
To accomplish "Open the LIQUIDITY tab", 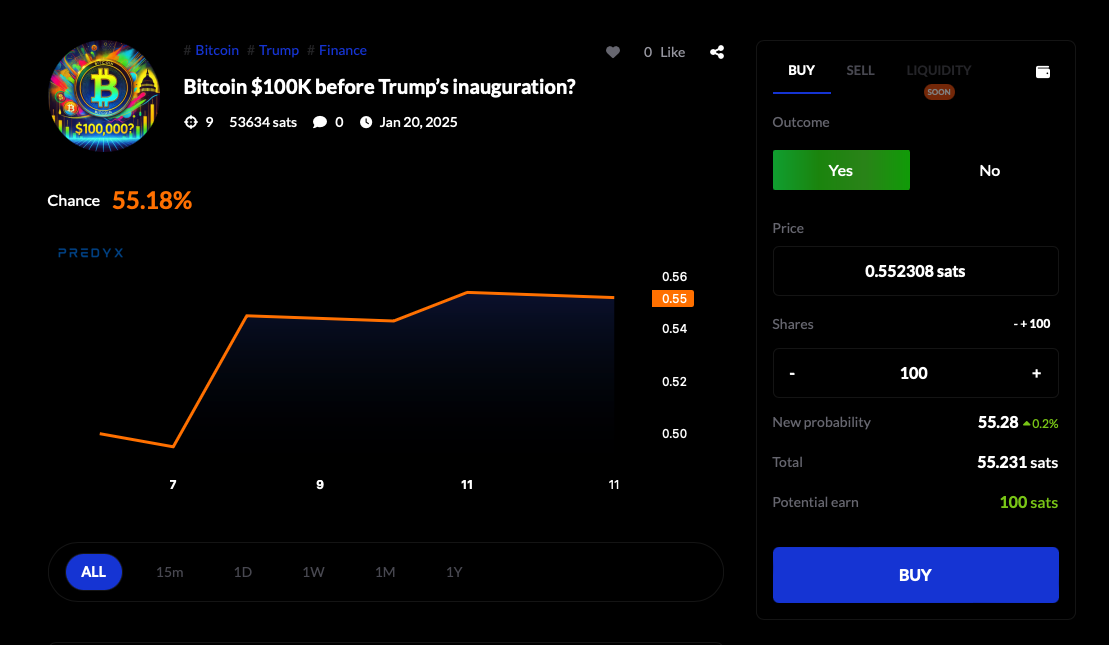I will (939, 70).
